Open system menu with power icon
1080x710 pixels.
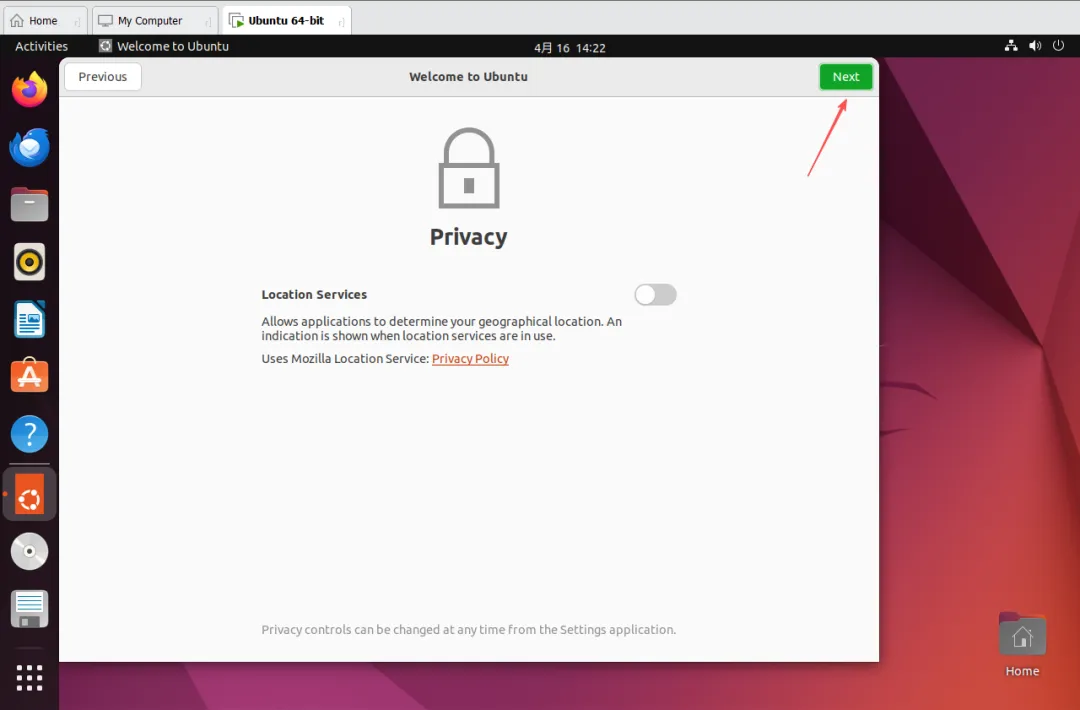tap(1057, 46)
